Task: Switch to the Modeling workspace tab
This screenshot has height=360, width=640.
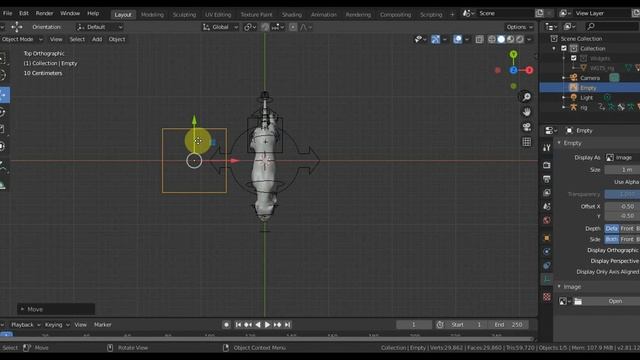Action: pyautogui.click(x=152, y=14)
